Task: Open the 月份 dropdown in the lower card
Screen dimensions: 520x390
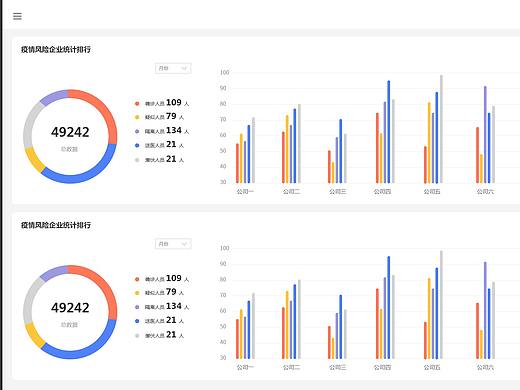Action: (x=173, y=244)
